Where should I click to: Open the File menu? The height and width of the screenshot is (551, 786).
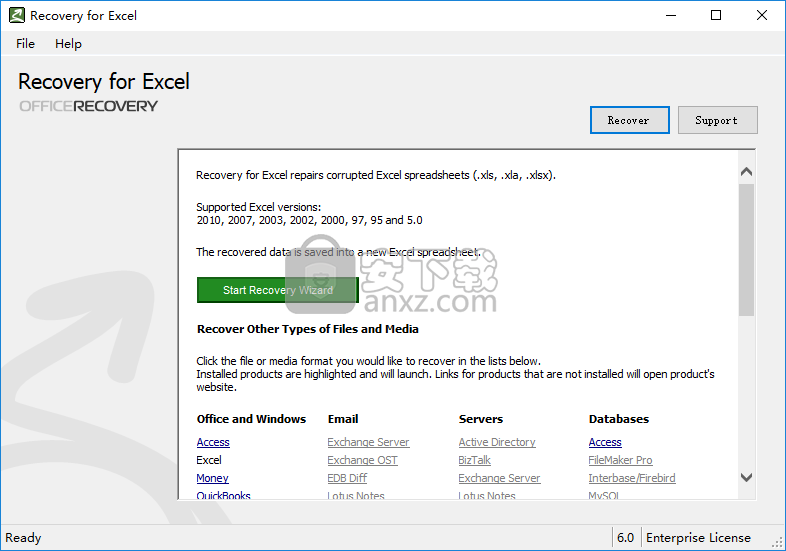[25, 44]
